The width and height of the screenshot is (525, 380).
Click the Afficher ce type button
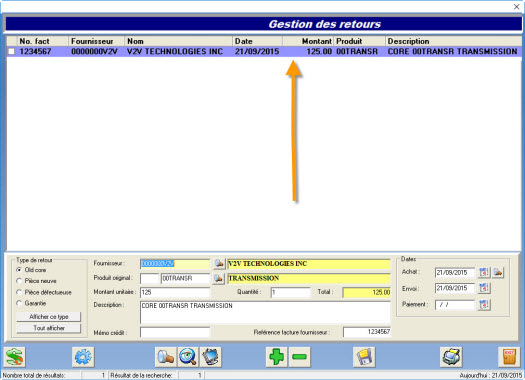(49, 317)
